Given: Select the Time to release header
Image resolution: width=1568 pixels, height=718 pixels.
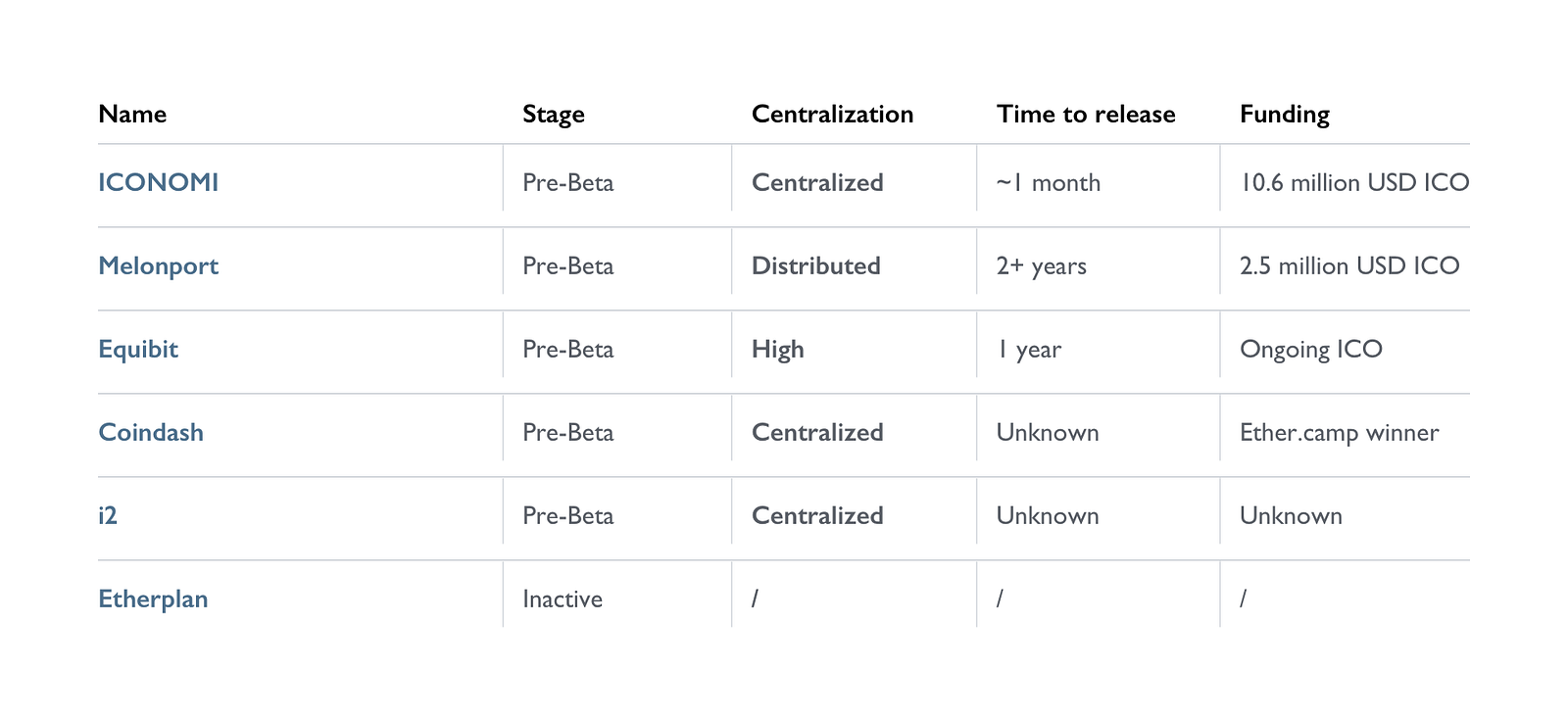Looking at the screenshot, I should click(1085, 114).
